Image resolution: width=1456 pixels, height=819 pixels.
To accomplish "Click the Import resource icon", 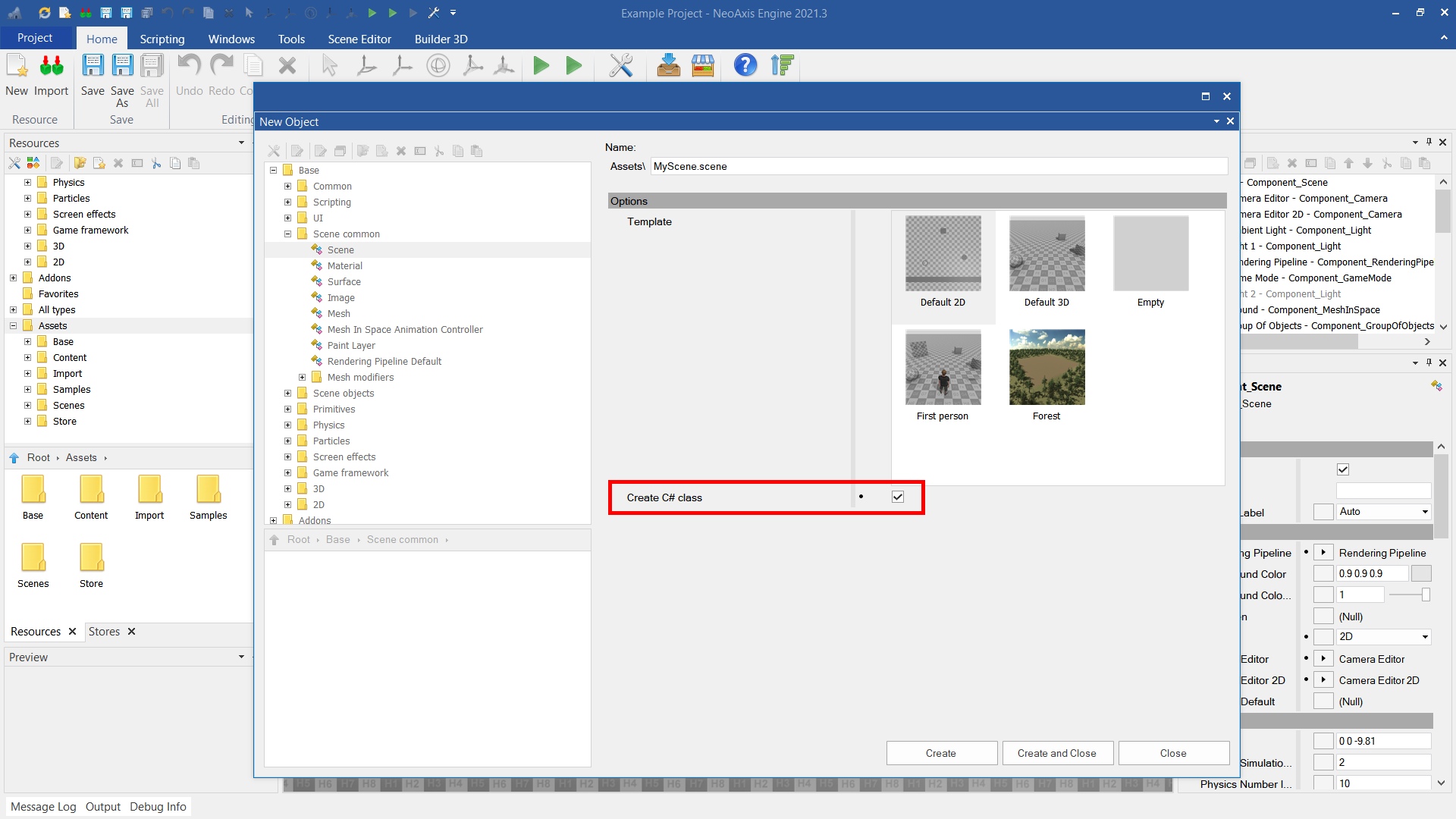I will click(x=51, y=67).
